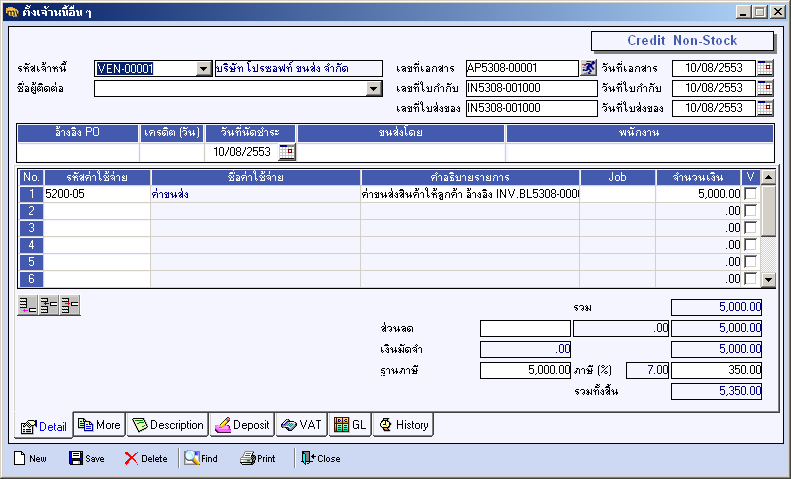The width and height of the screenshot is (791, 479).
Task: Switch to the More tab
Action: coord(99,425)
